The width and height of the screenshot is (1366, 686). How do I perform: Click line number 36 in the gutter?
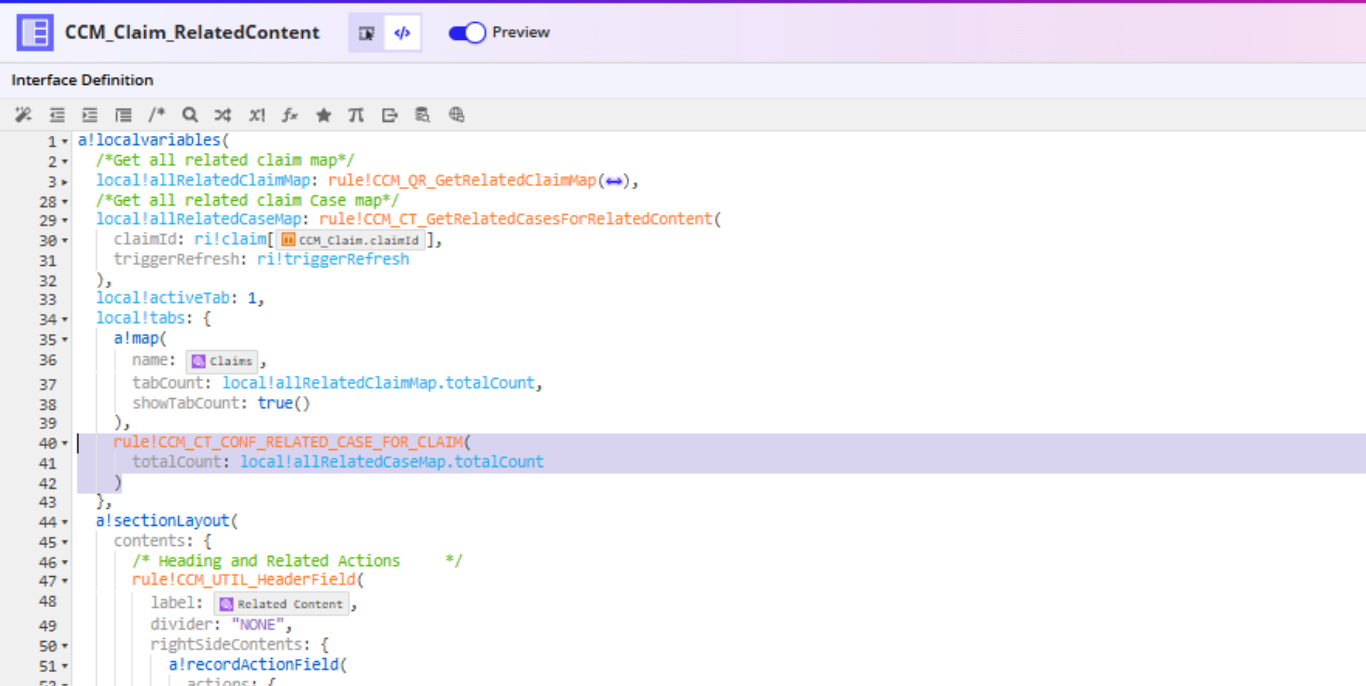coord(48,360)
